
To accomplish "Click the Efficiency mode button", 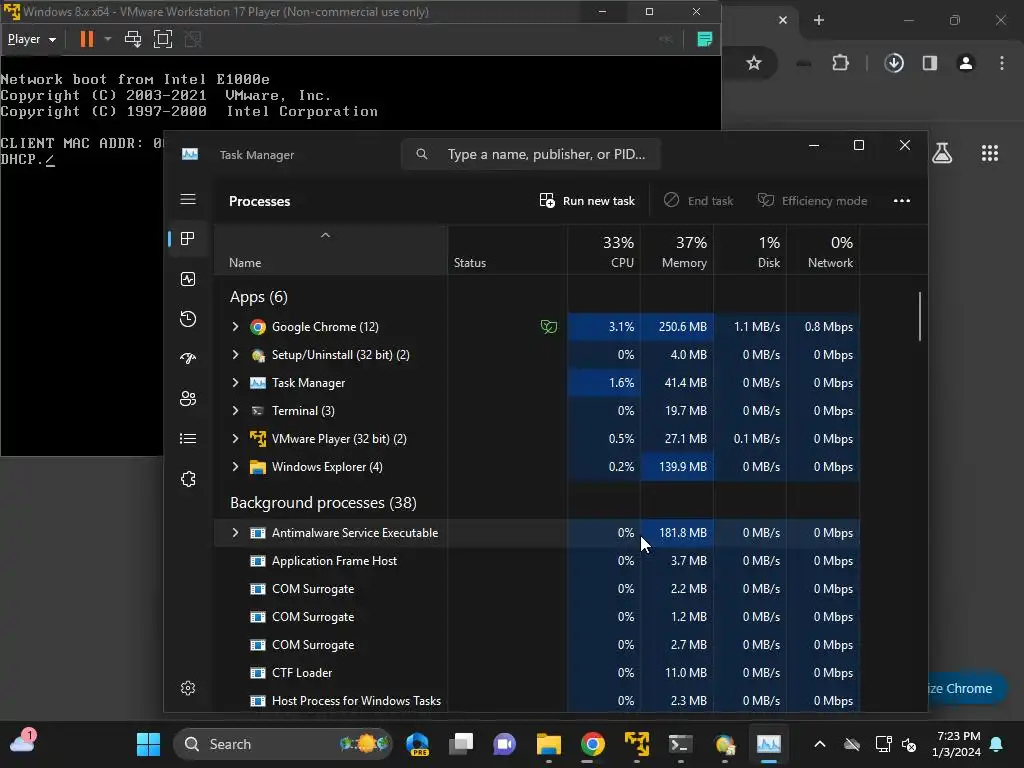I will tap(812, 201).
